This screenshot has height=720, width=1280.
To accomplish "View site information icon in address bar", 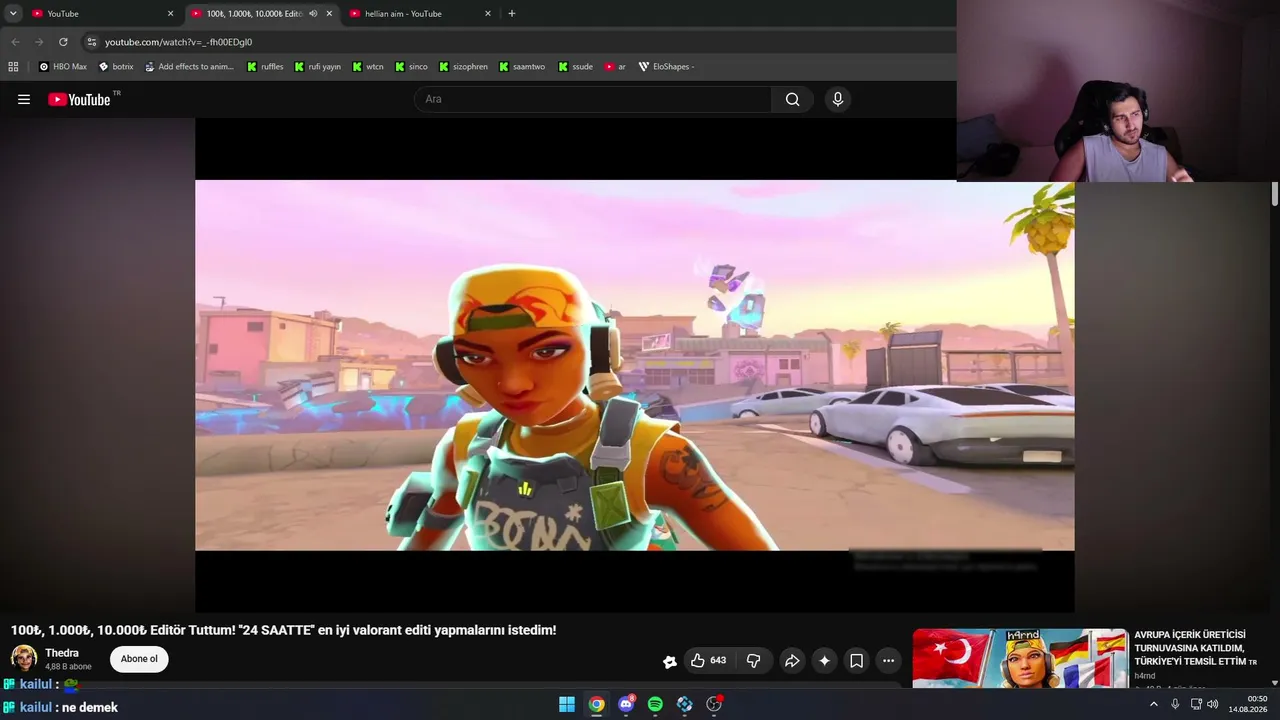I will tap(92, 42).
